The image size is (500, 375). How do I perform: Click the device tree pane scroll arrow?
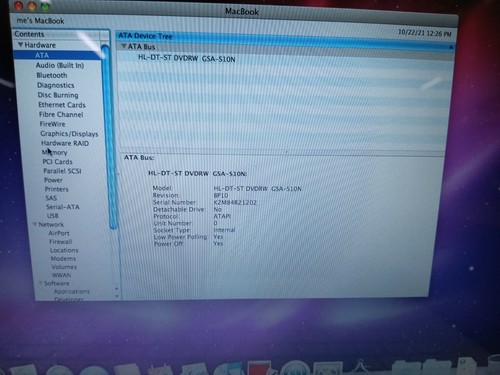pos(451,47)
